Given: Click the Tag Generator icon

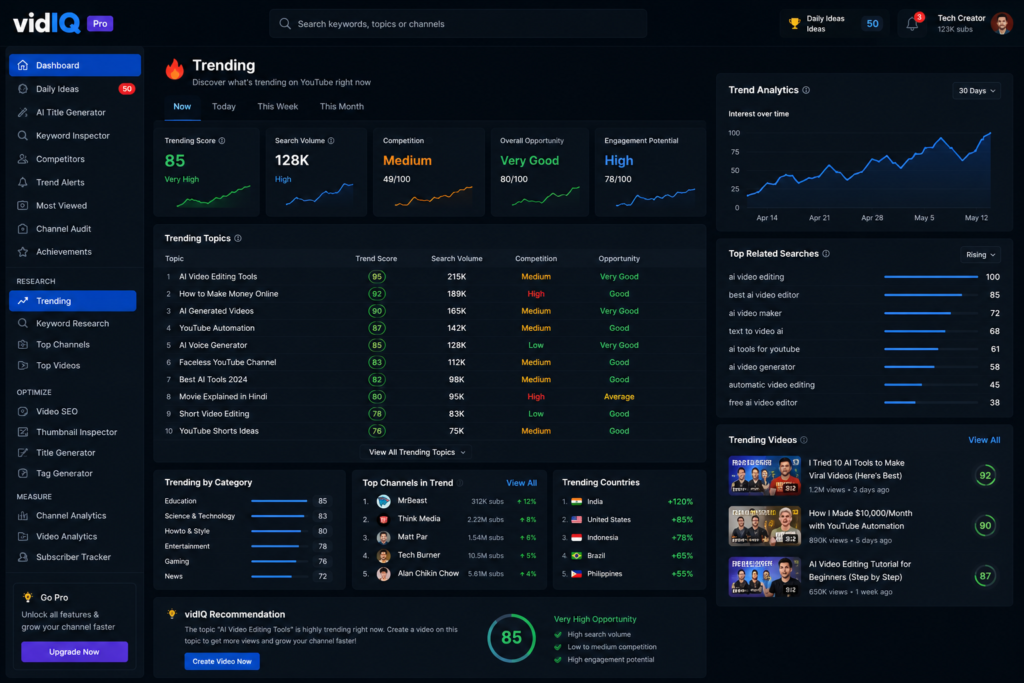Looking at the screenshot, I should pos(23,473).
